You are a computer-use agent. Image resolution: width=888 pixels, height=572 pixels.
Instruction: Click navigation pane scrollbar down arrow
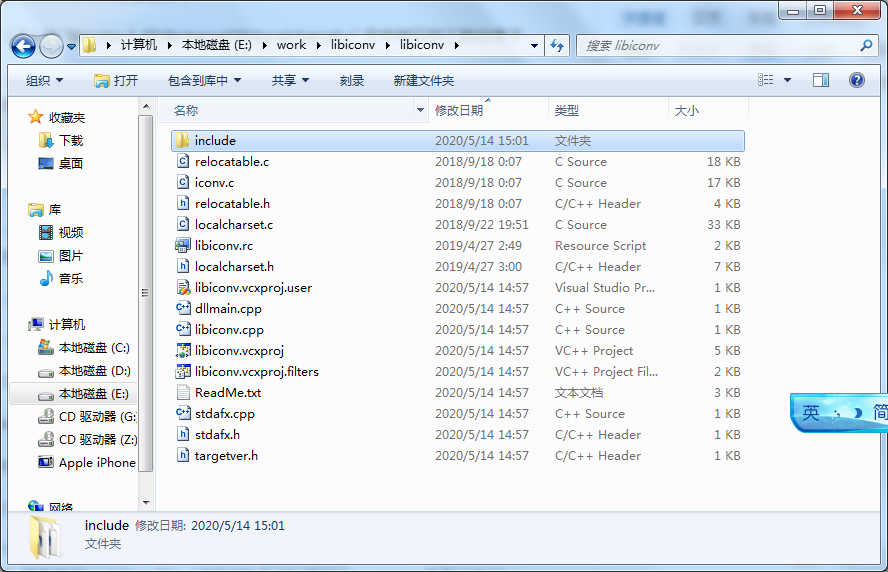tap(146, 503)
